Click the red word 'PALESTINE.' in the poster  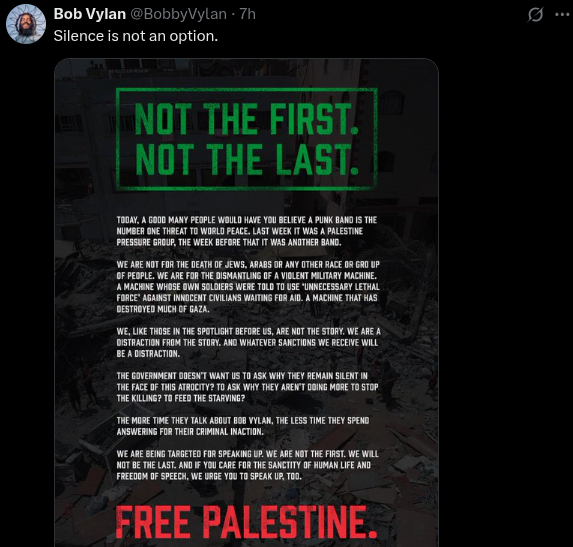[290, 521]
